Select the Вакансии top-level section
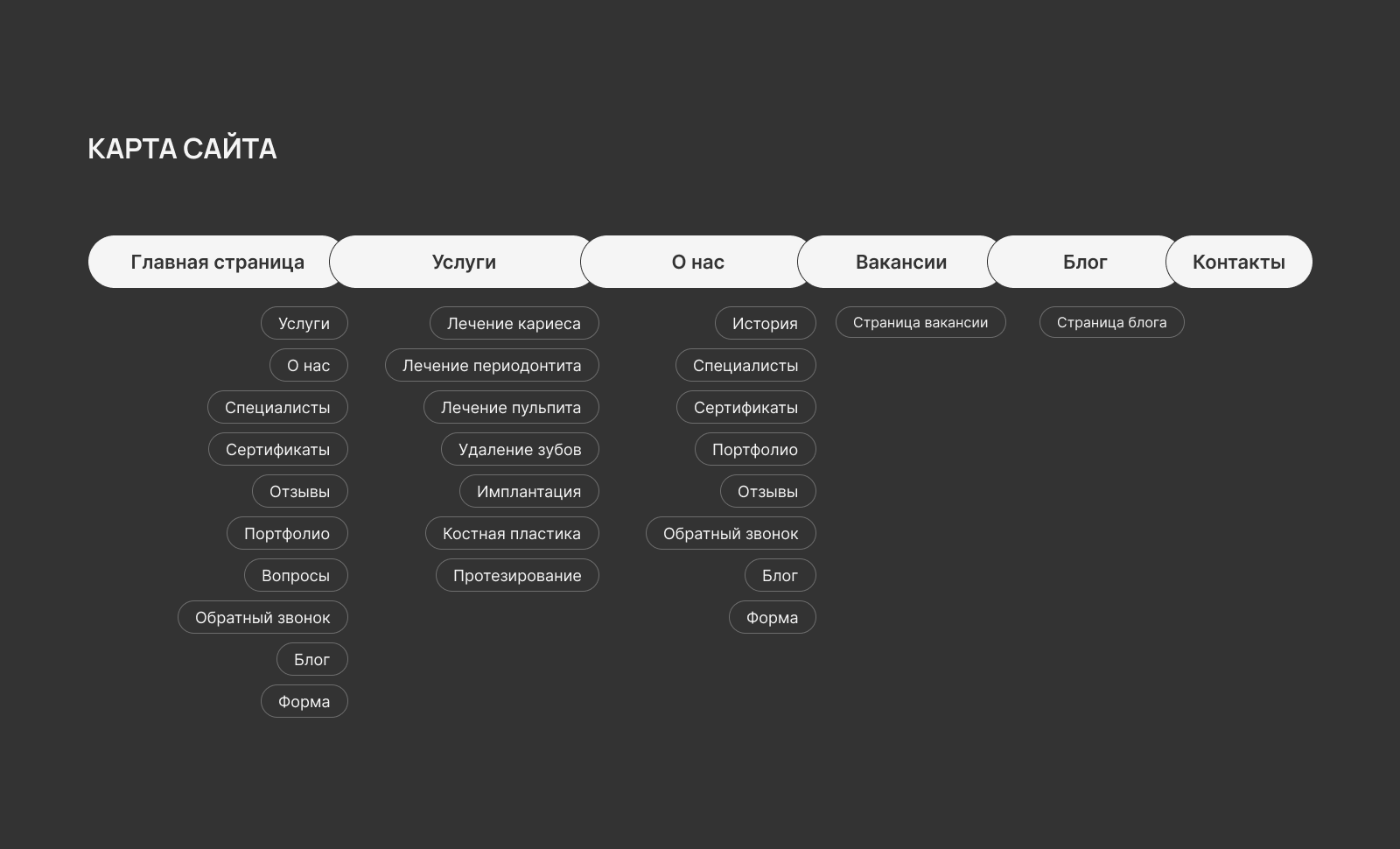 click(x=900, y=262)
